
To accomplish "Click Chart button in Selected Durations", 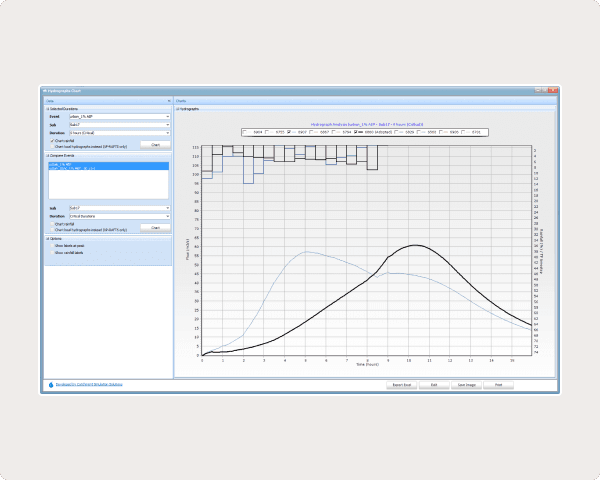I will tap(155, 144).
